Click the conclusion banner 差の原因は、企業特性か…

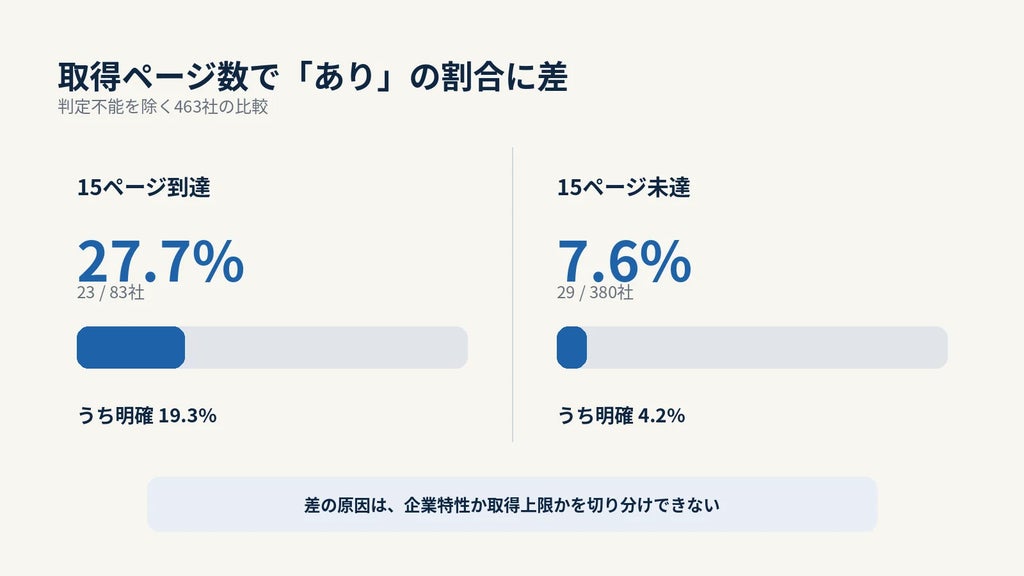pos(512,504)
